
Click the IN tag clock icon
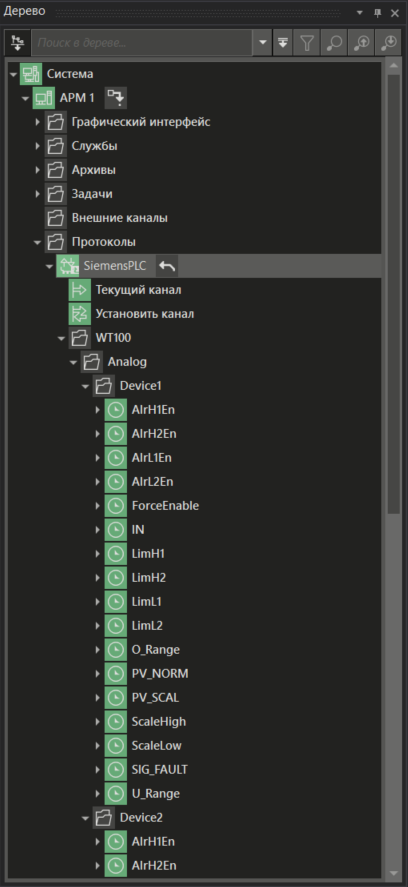115,529
